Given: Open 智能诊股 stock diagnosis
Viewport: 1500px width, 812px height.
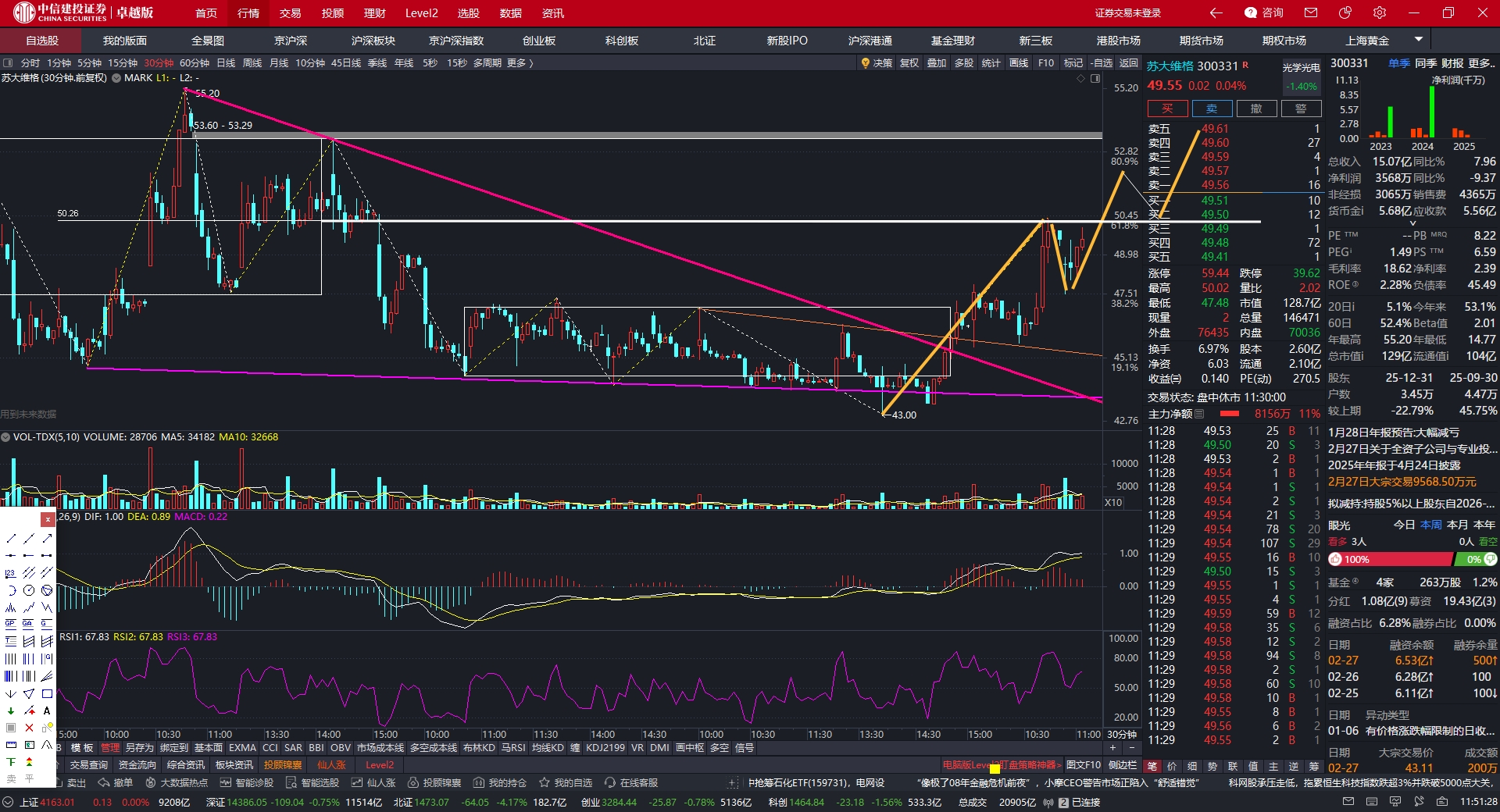Looking at the screenshot, I should click(x=247, y=782).
